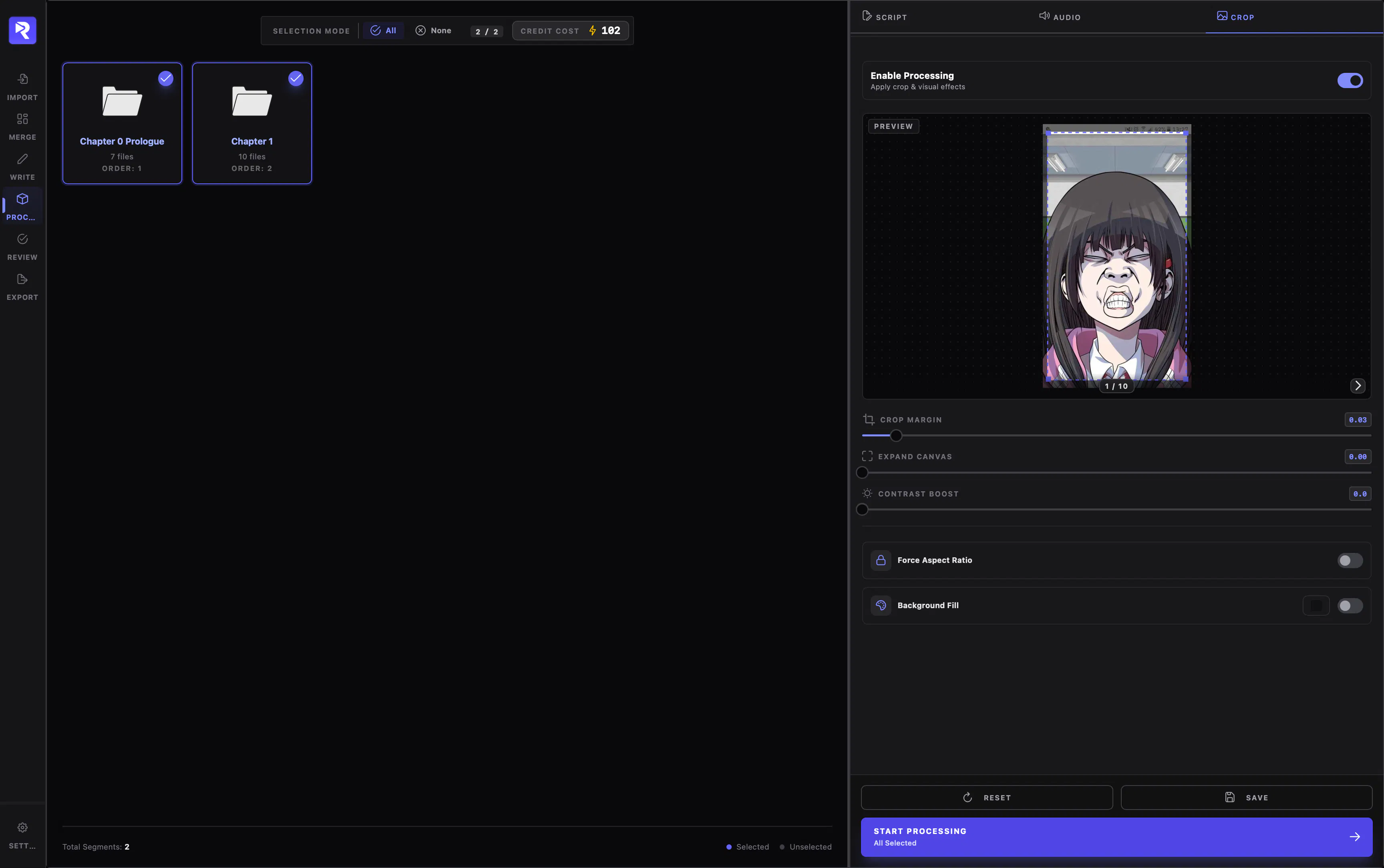Click the app logo icon
Image resolution: width=1384 pixels, height=868 pixels.
point(22,30)
